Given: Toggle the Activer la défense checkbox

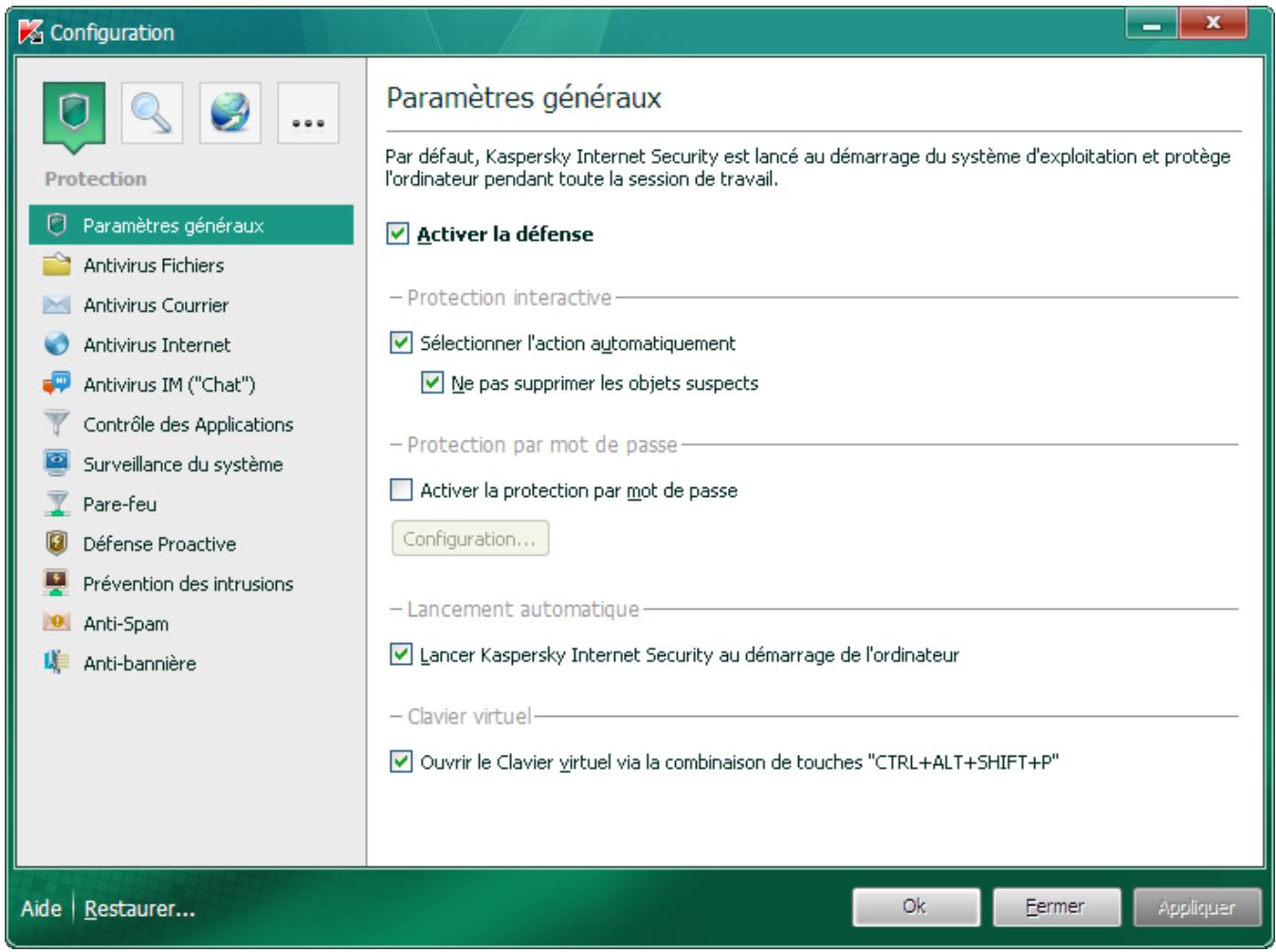Looking at the screenshot, I should [398, 233].
